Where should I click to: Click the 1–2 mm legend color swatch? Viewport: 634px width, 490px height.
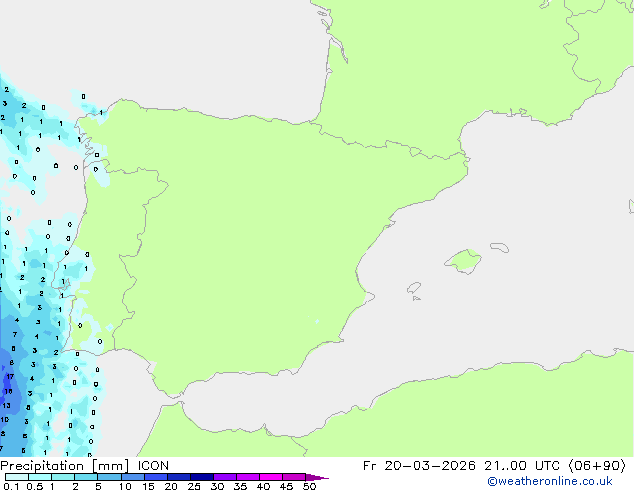tap(63, 477)
